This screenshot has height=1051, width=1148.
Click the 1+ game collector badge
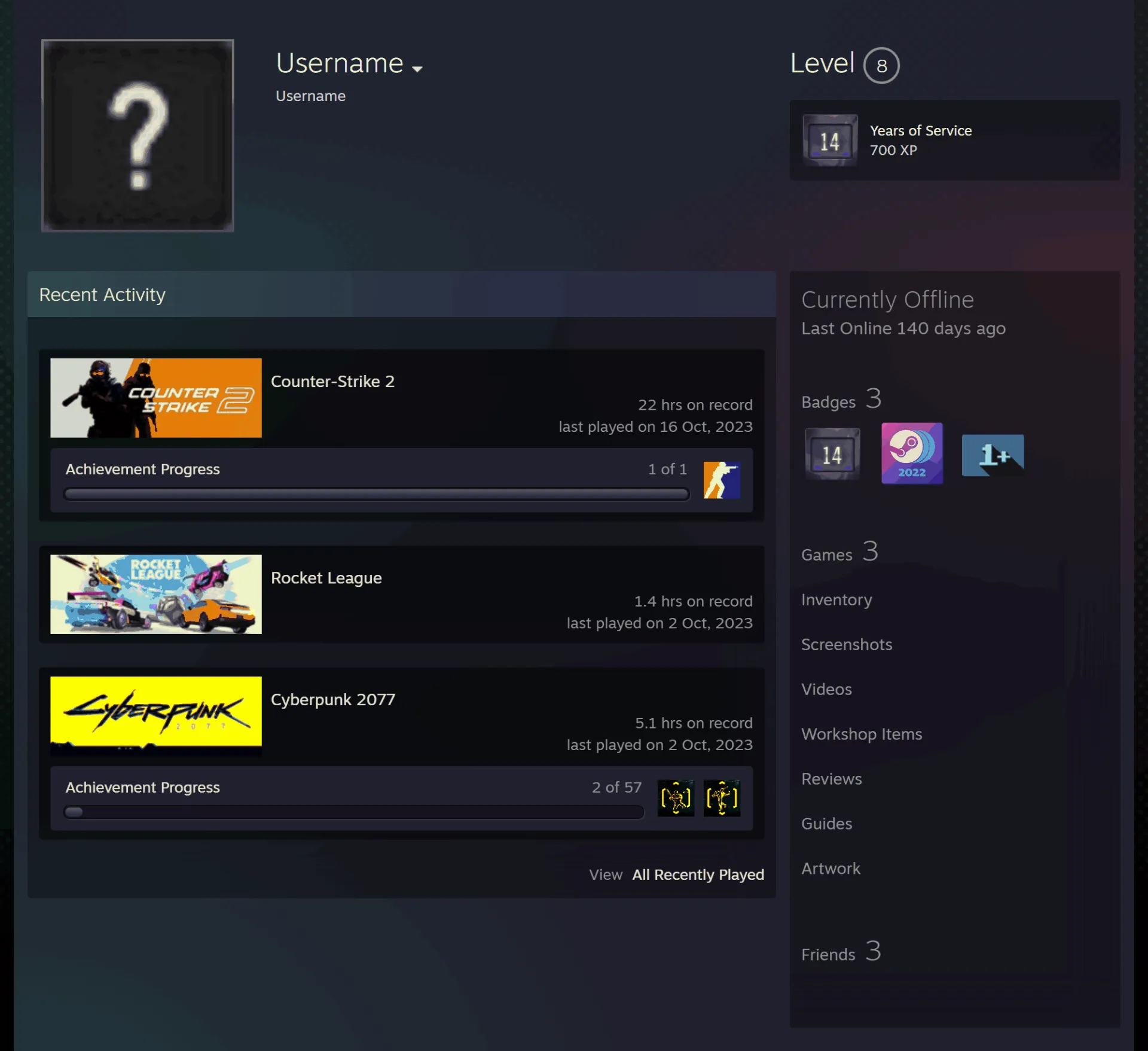(993, 455)
